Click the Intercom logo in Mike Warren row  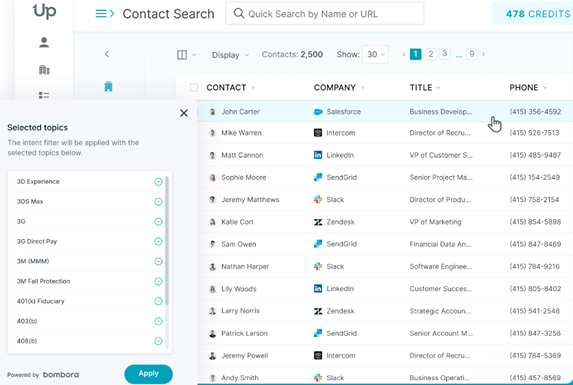click(x=318, y=133)
